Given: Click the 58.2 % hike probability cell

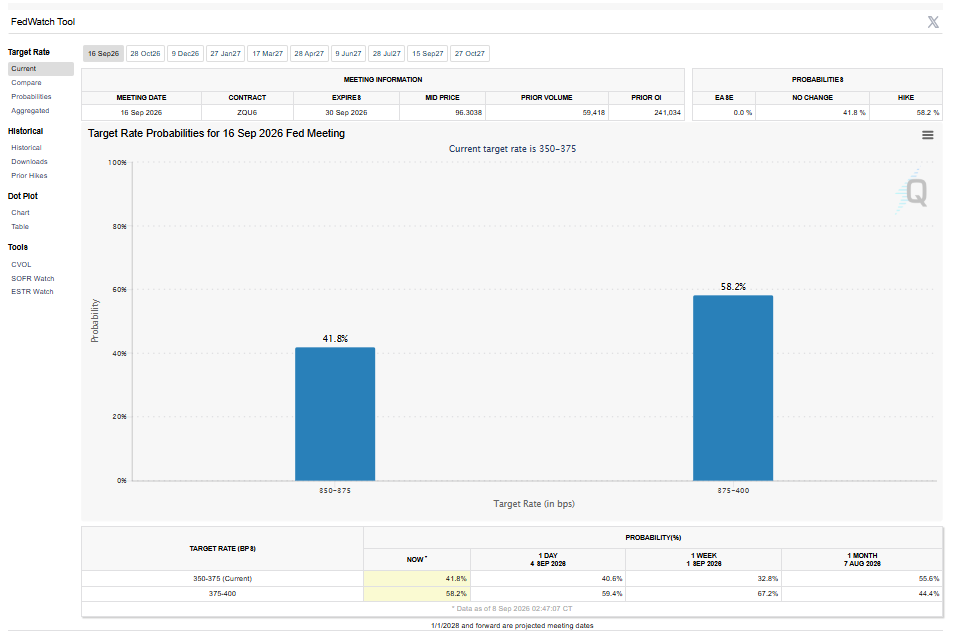Looking at the screenshot, I should point(906,113).
